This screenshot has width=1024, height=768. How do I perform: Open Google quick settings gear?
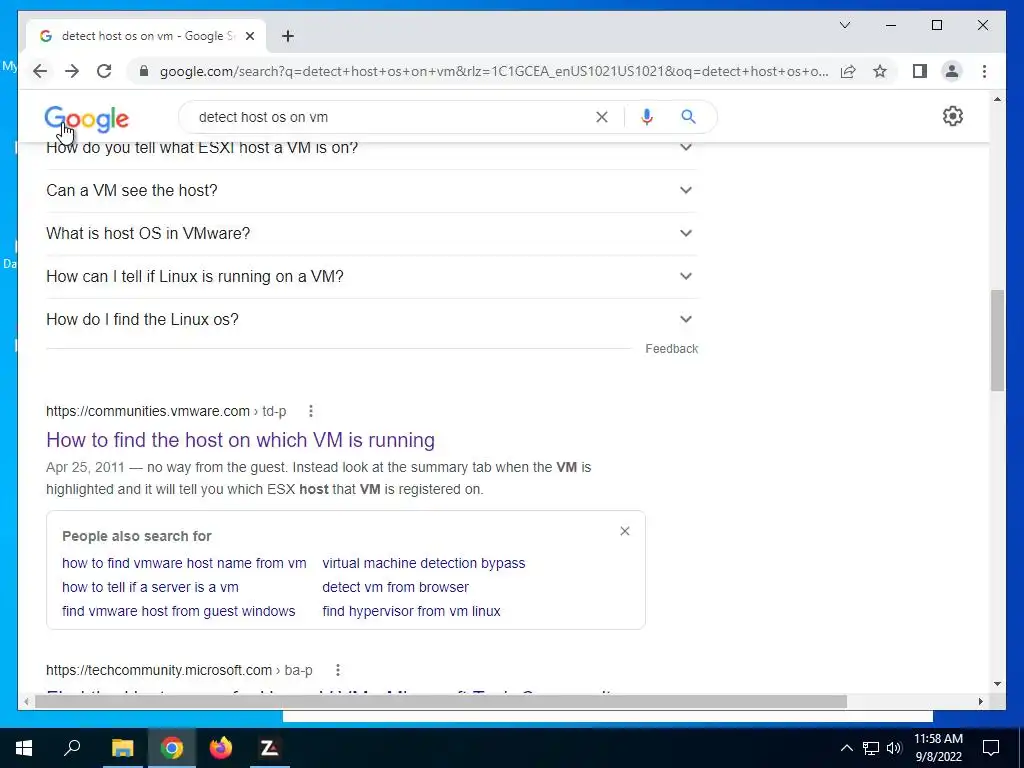(x=953, y=116)
